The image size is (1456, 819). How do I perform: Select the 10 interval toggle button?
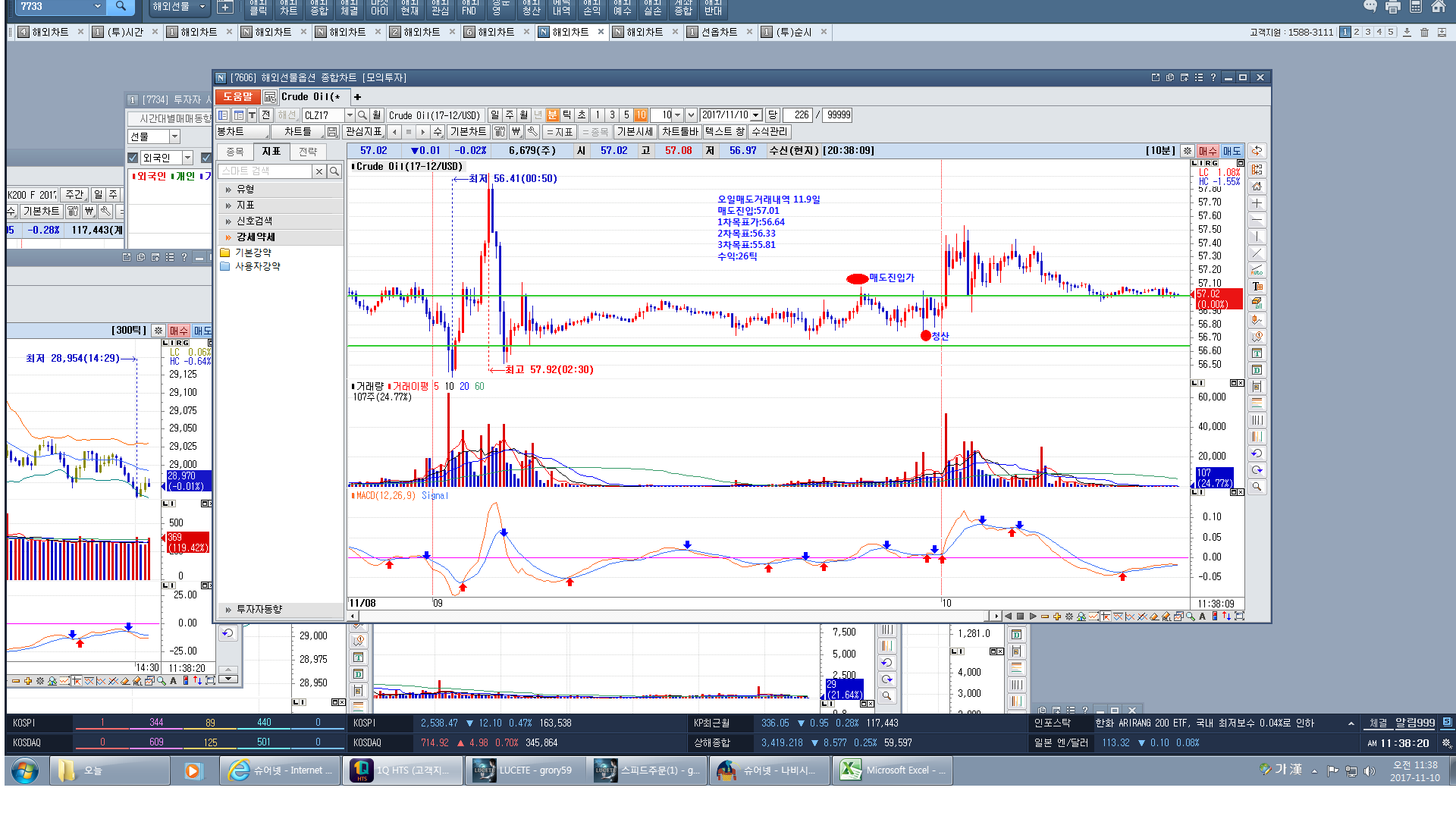tap(641, 115)
